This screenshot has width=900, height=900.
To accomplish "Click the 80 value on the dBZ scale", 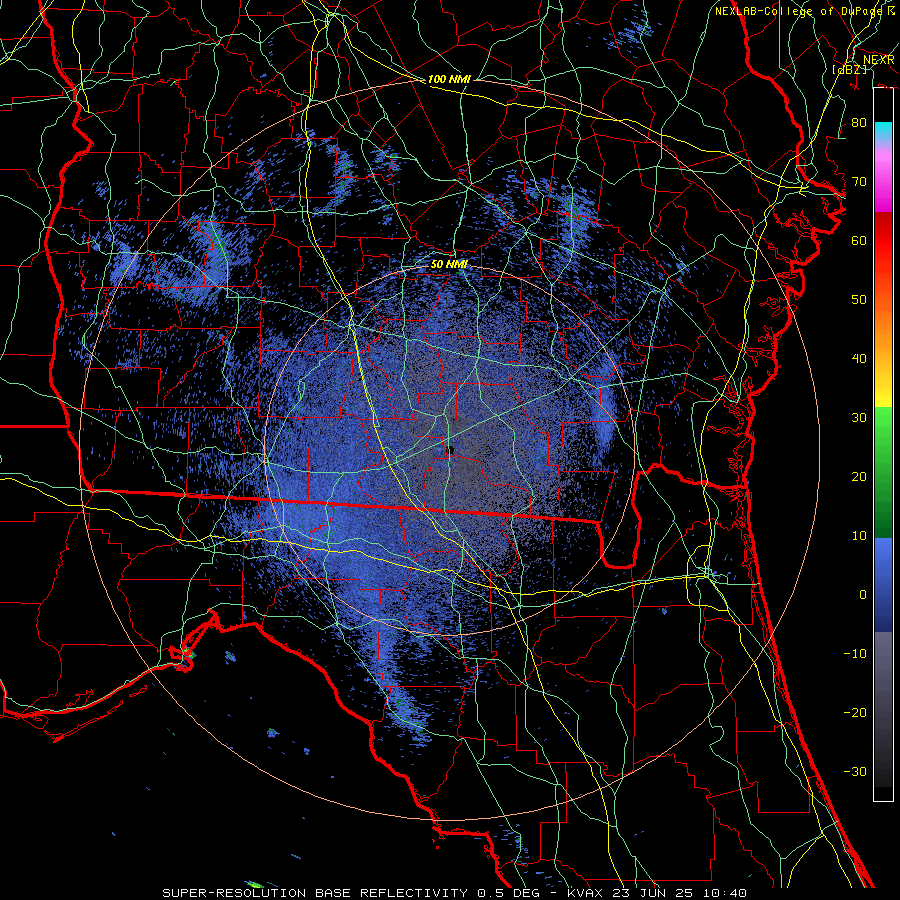I will tap(859, 123).
